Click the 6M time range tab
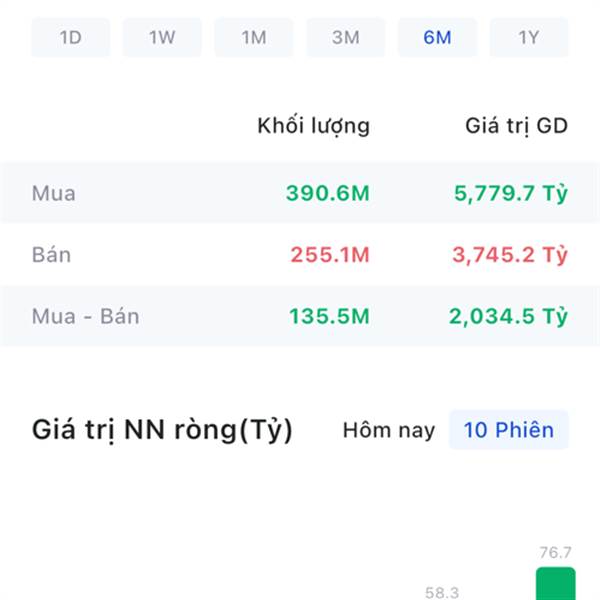The image size is (600, 600). (437, 38)
